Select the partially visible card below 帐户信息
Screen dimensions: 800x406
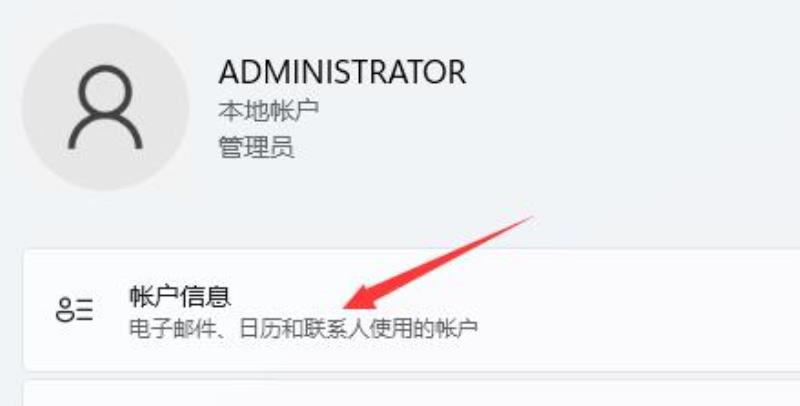pyautogui.click(x=412, y=393)
